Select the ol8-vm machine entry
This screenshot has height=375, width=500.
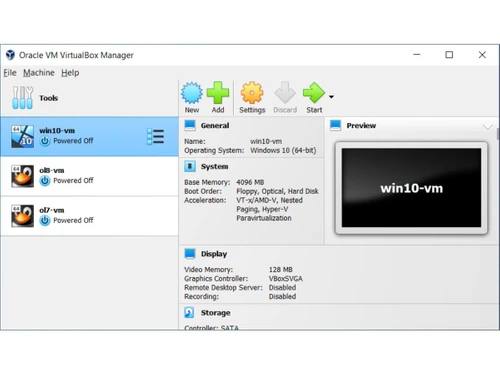tap(89, 176)
